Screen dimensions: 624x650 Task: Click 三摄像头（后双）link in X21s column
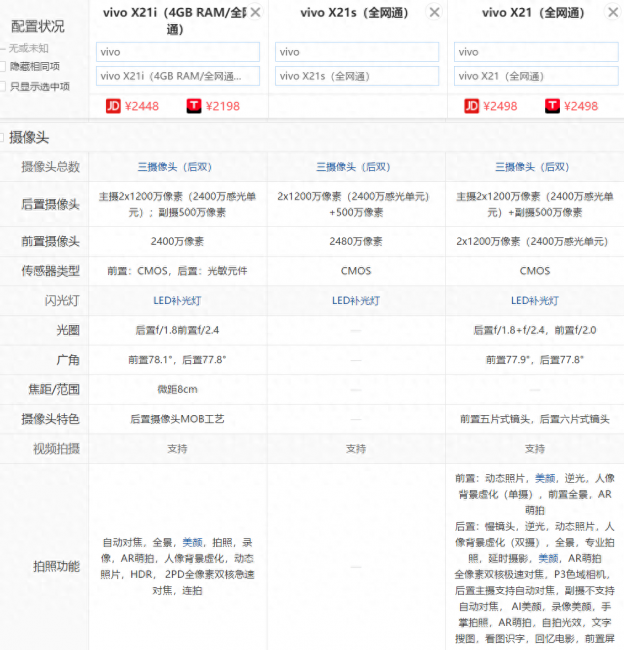(353, 167)
